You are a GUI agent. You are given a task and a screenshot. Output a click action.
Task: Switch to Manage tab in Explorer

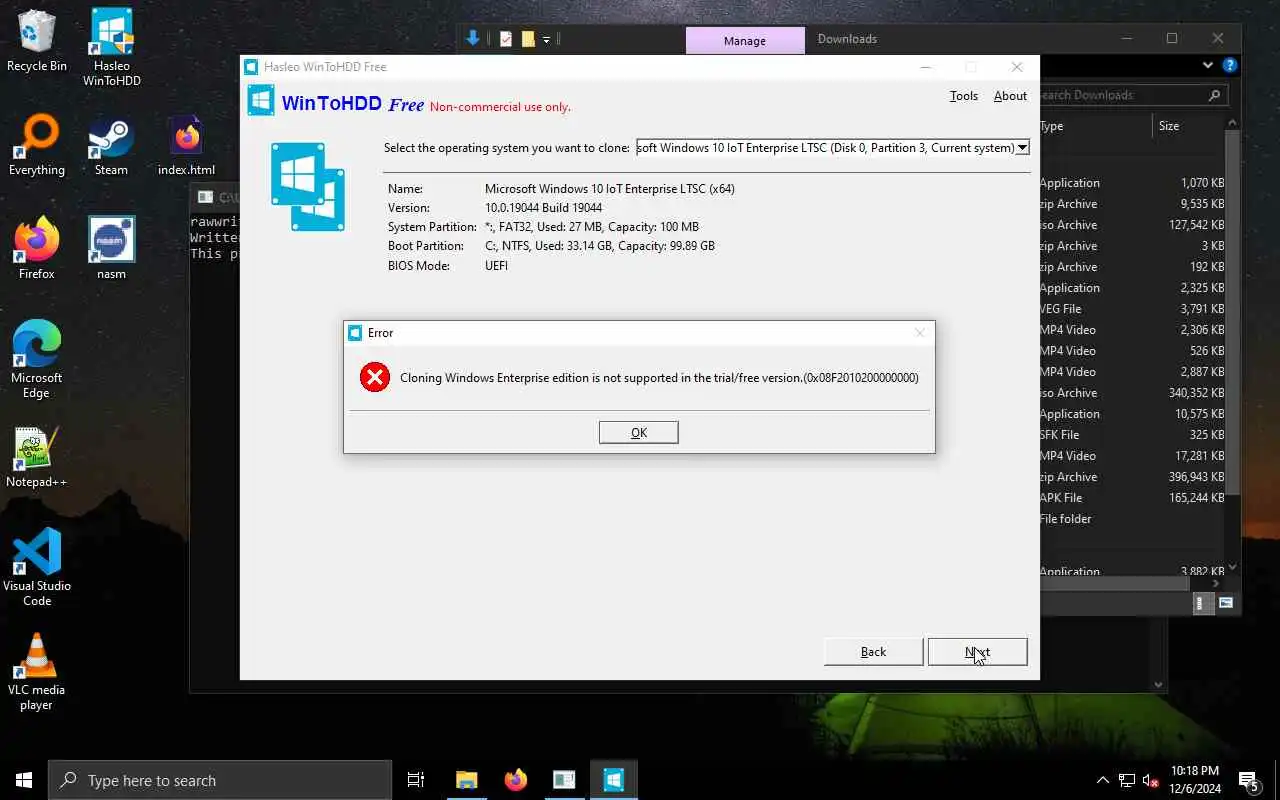(745, 41)
